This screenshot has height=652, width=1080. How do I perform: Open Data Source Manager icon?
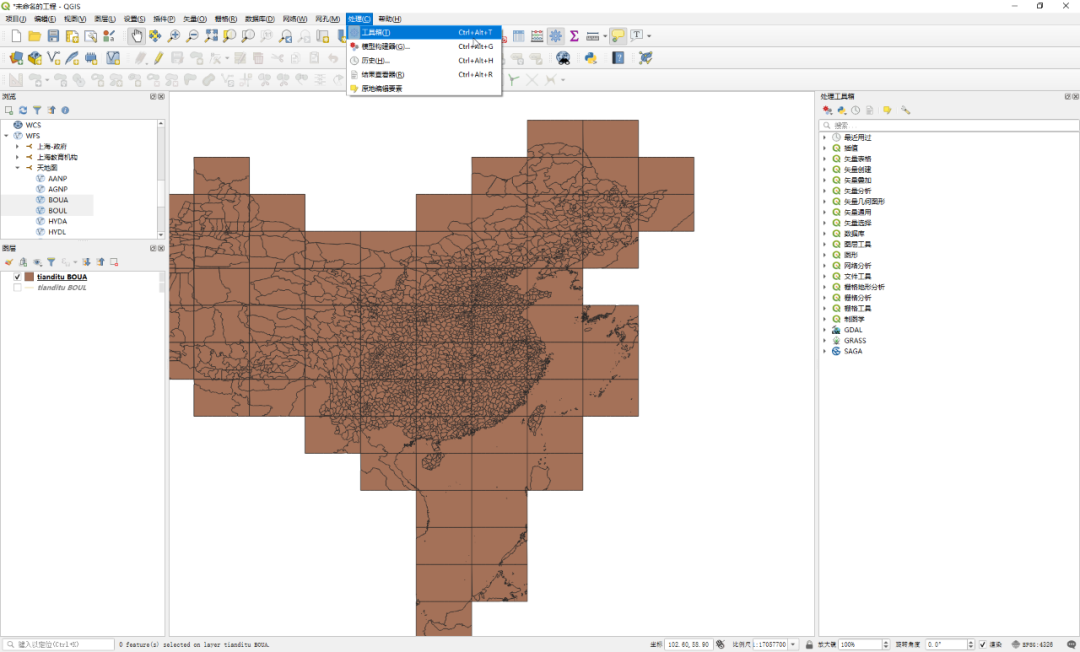point(17,58)
